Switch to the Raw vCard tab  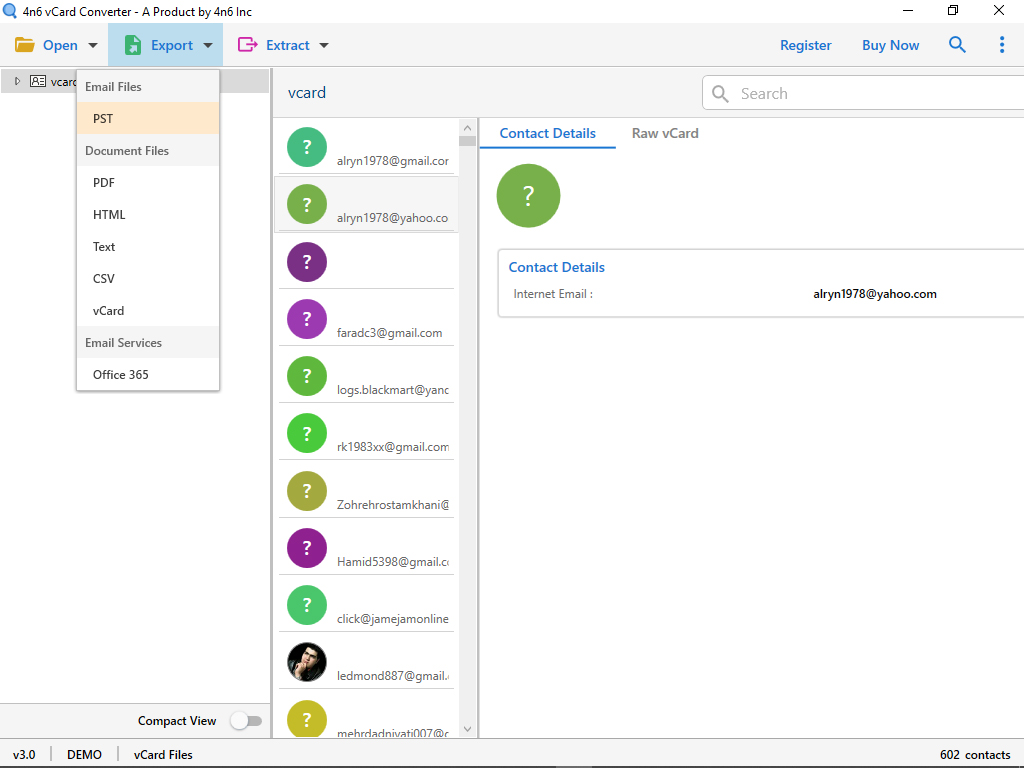(665, 133)
